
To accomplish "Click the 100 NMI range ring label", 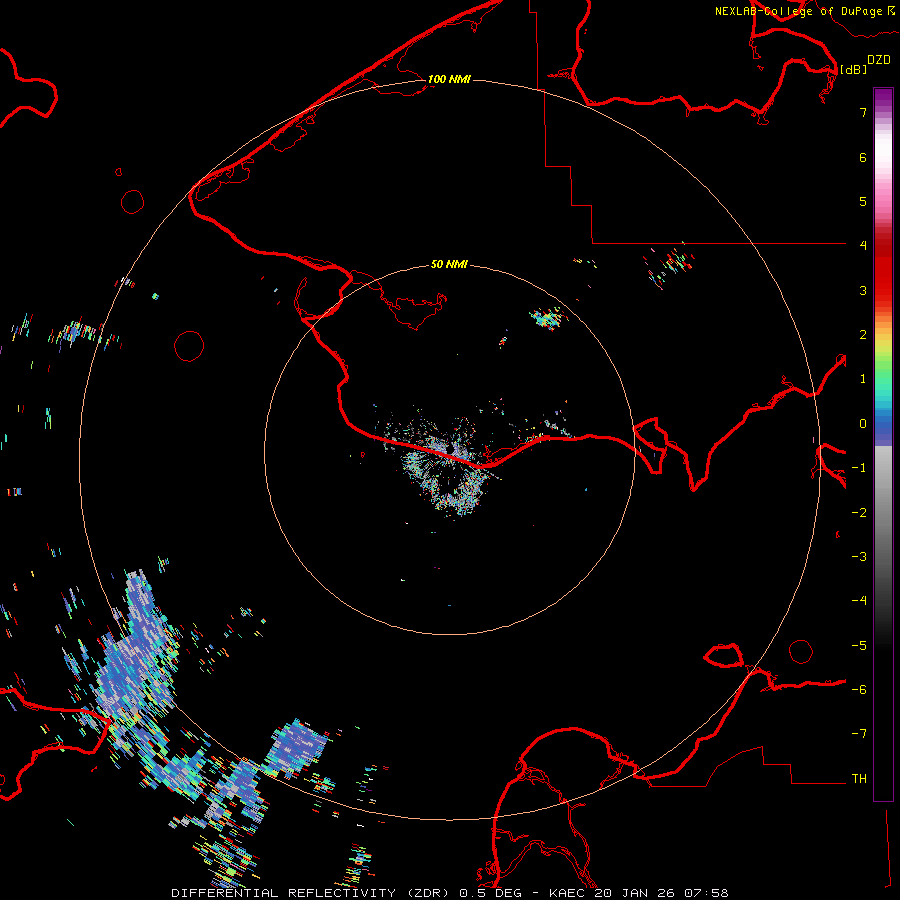I will click(449, 79).
